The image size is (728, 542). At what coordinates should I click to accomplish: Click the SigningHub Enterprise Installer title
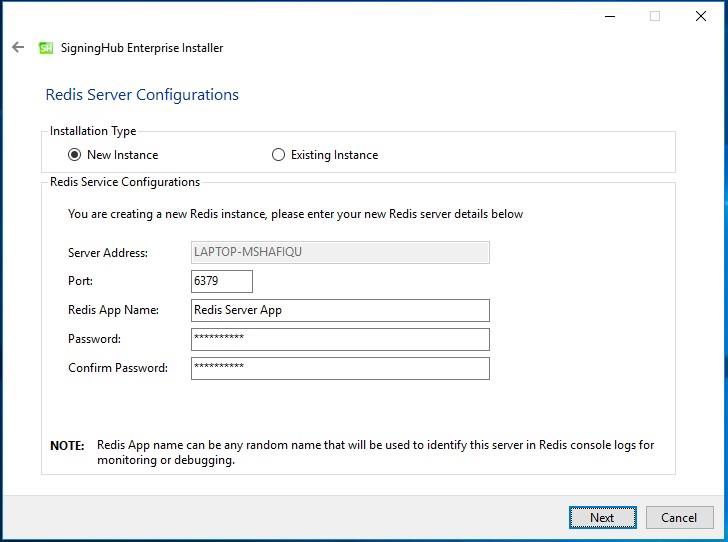pos(142,48)
